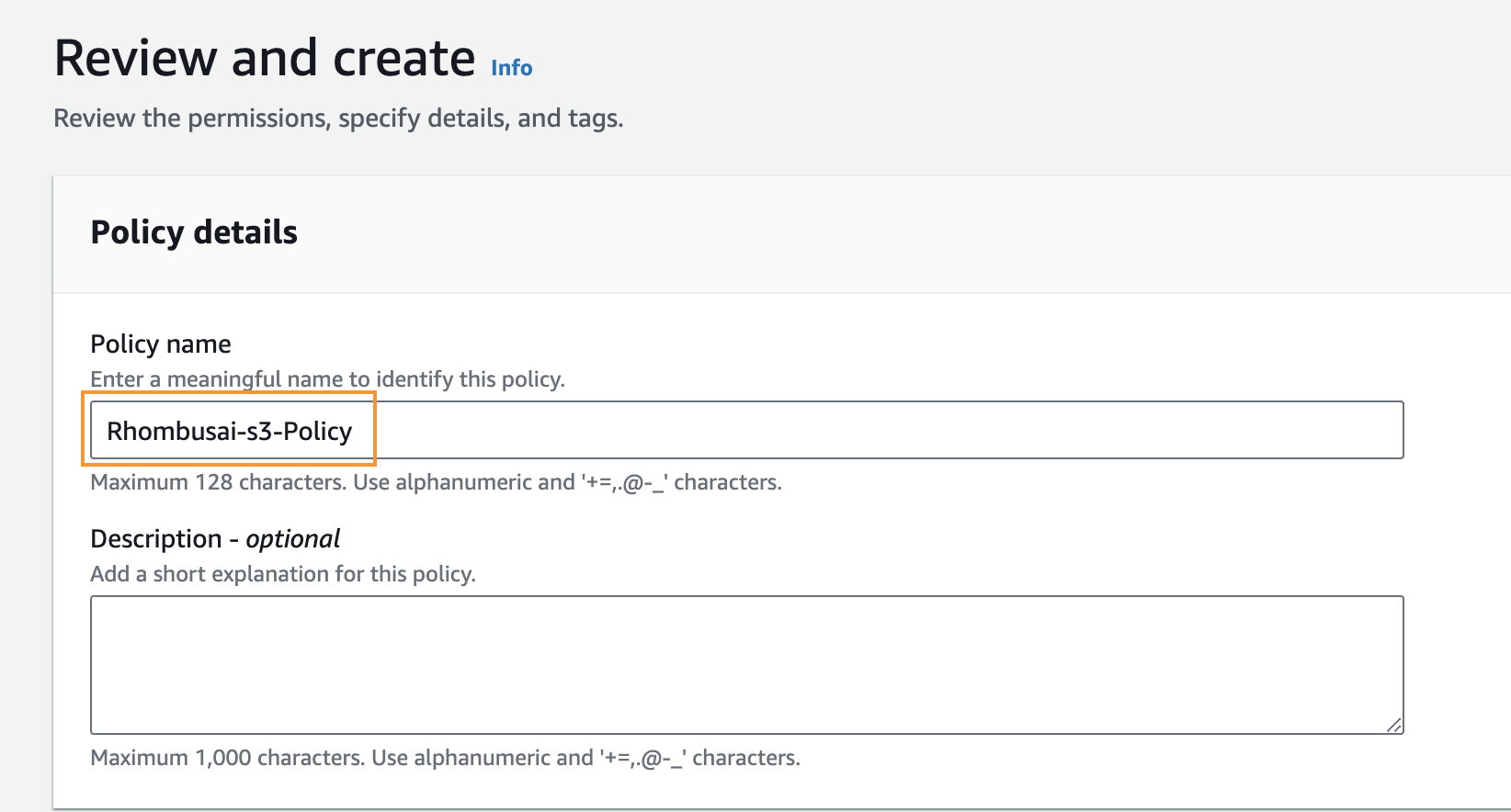Place cursor after the word Policy in name field
The width and height of the screenshot is (1511, 812).
point(354,431)
